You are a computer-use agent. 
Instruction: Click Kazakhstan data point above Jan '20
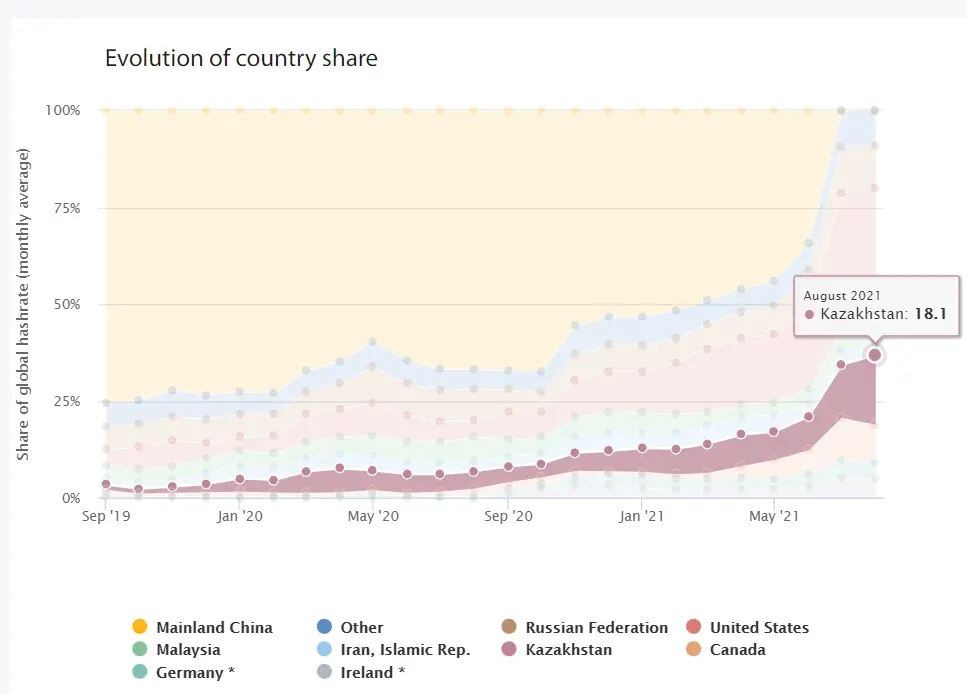(239, 480)
